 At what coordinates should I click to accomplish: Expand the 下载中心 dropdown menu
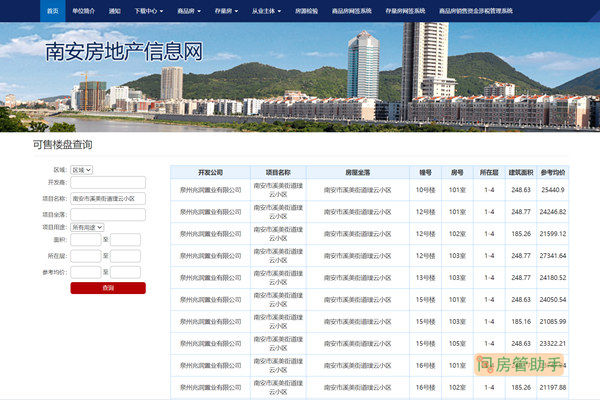(149, 11)
